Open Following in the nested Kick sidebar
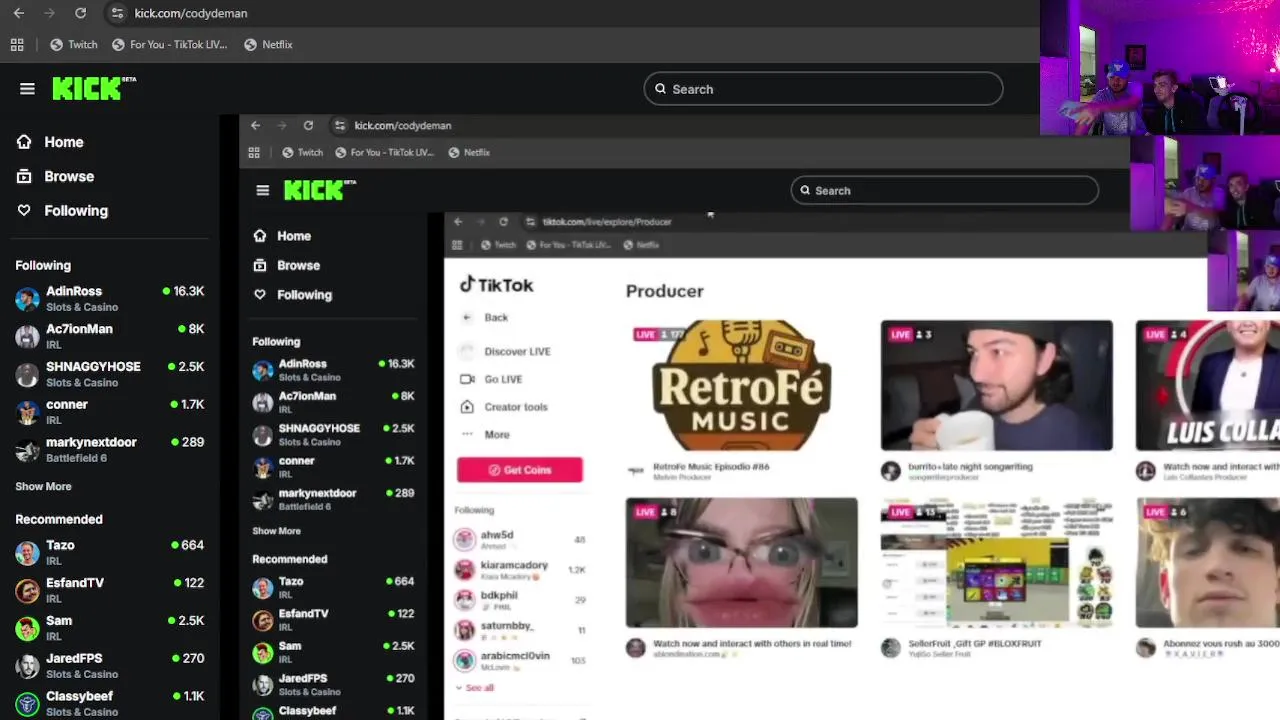The width and height of the screenshot is (1280, 720). point(305,295)
